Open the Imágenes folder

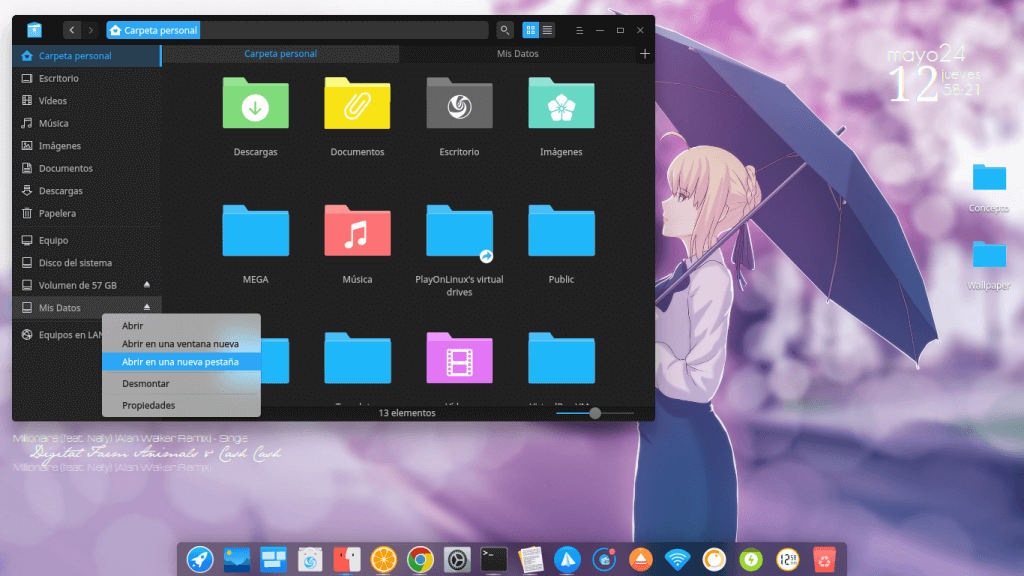click(x=561, y=103)
